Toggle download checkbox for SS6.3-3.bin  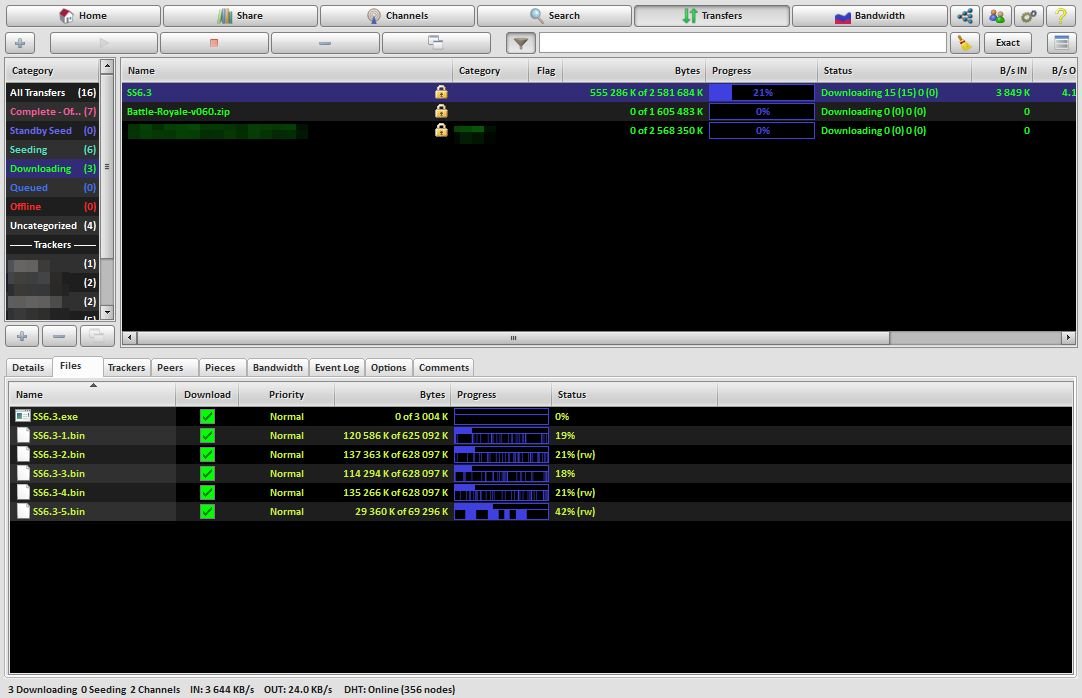(x=207, y=474)
